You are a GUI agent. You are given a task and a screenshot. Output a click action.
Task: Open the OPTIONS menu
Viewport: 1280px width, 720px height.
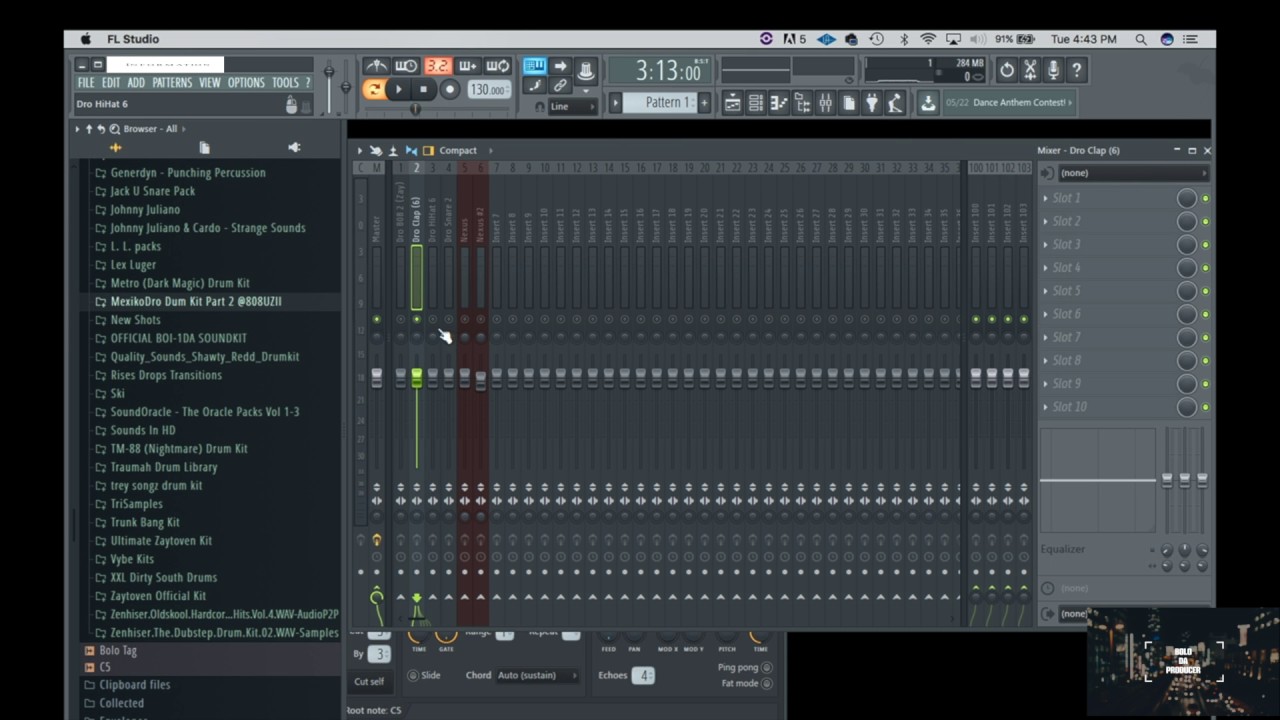click(x=246, y=83)
